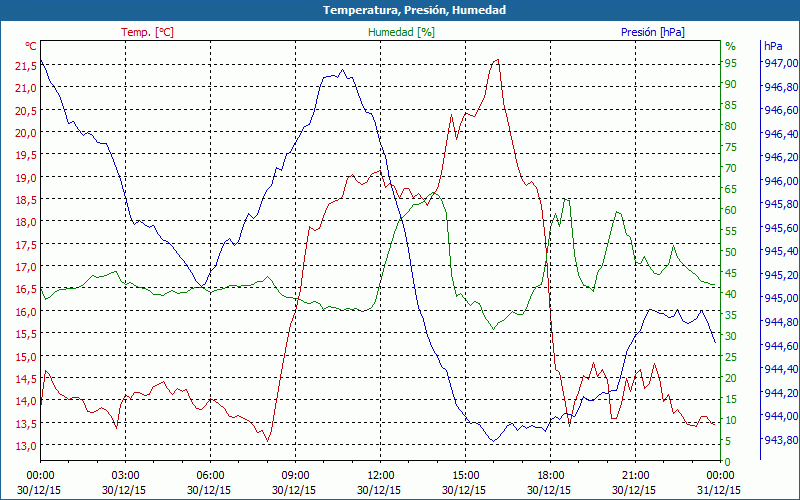Click the '25' humidity axis value
Image resolution: width=800 pixels, height=500 pixels.
(731, 357)
